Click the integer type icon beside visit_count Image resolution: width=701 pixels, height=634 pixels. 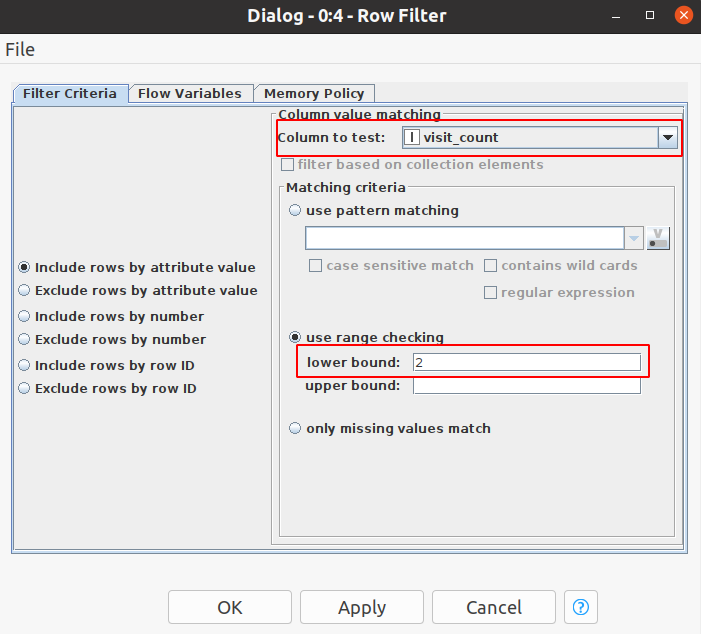coord(412,137)
